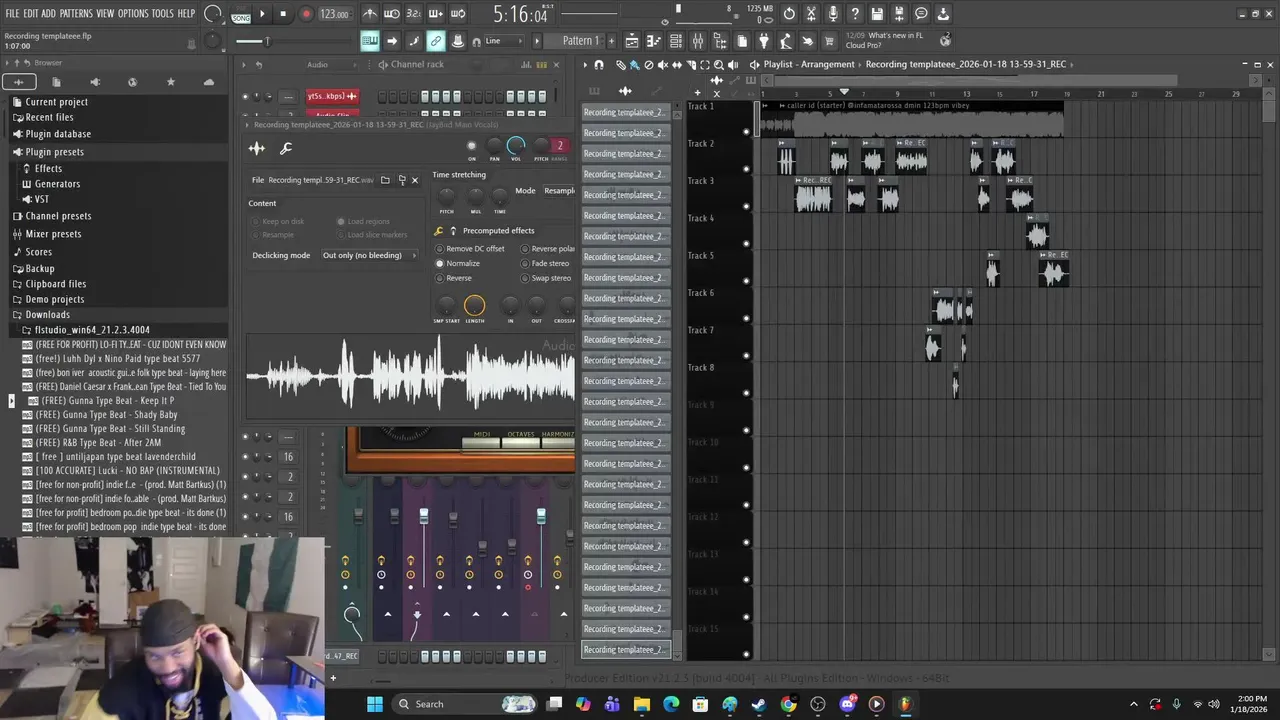1280x720 pixels.
Task: Open the EDIT menu
Action: pyautogui.click(x=30, y=14)
